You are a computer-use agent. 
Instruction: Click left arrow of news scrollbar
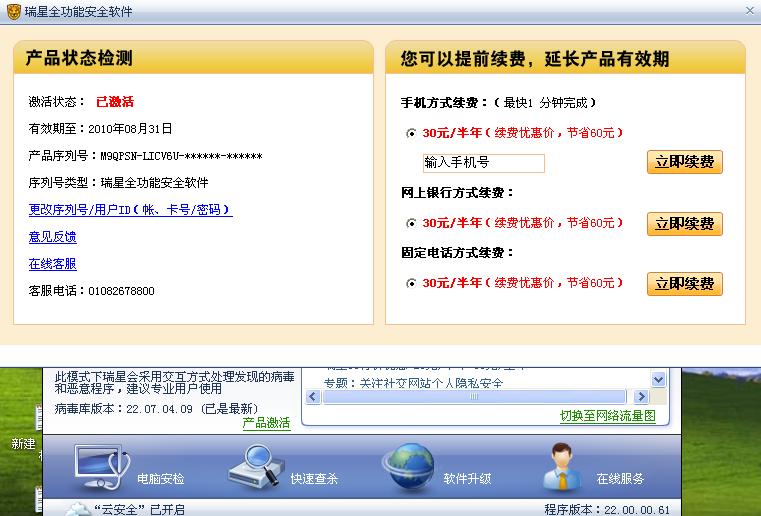click(313, 397)
